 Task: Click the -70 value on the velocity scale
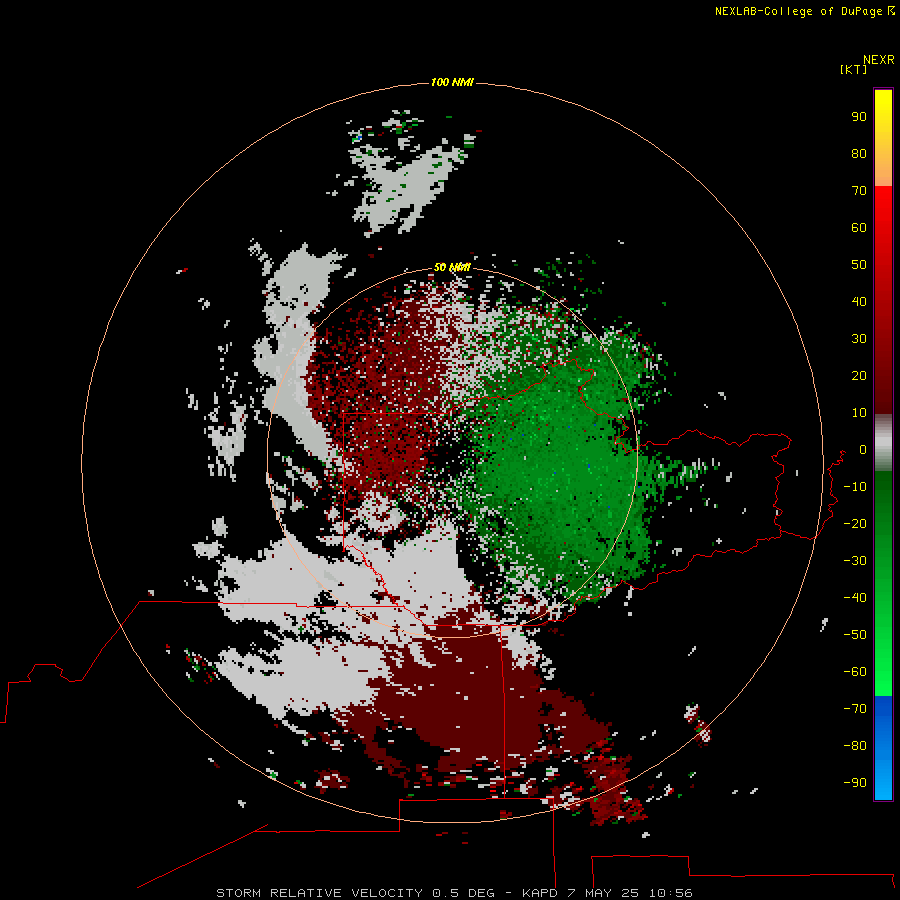pos(855,709)
